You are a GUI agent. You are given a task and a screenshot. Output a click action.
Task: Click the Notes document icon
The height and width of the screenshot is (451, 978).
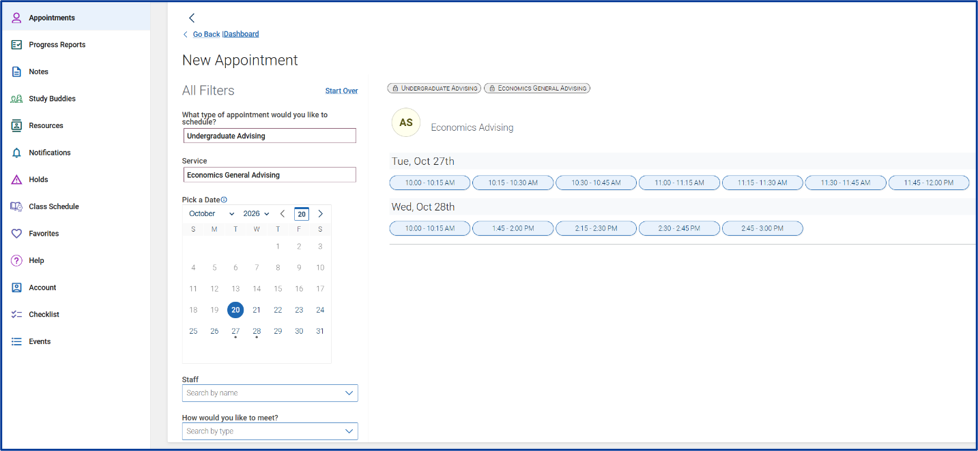coord(17,72)
